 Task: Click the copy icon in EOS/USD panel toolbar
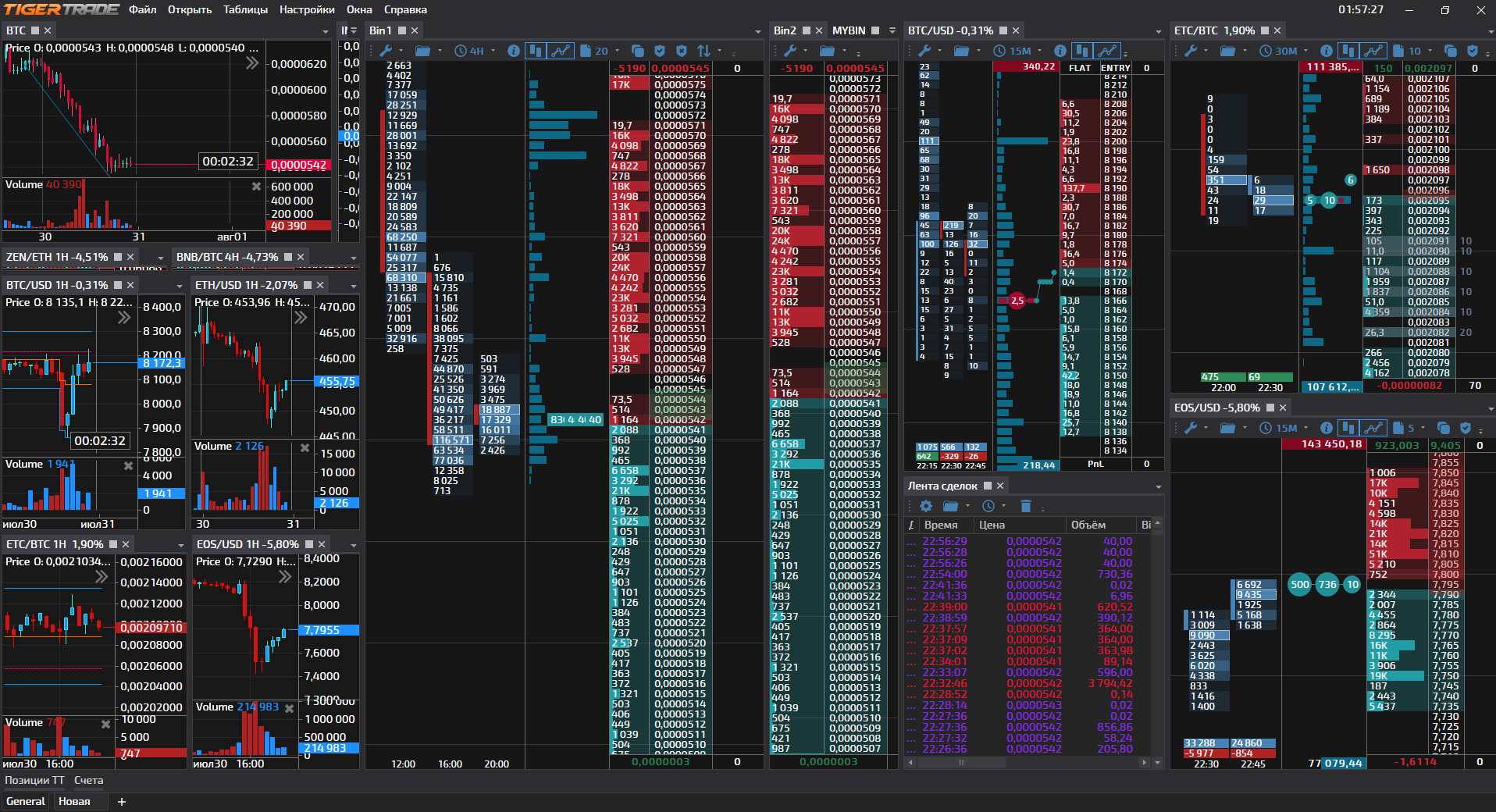click(x=1443, y=428)
